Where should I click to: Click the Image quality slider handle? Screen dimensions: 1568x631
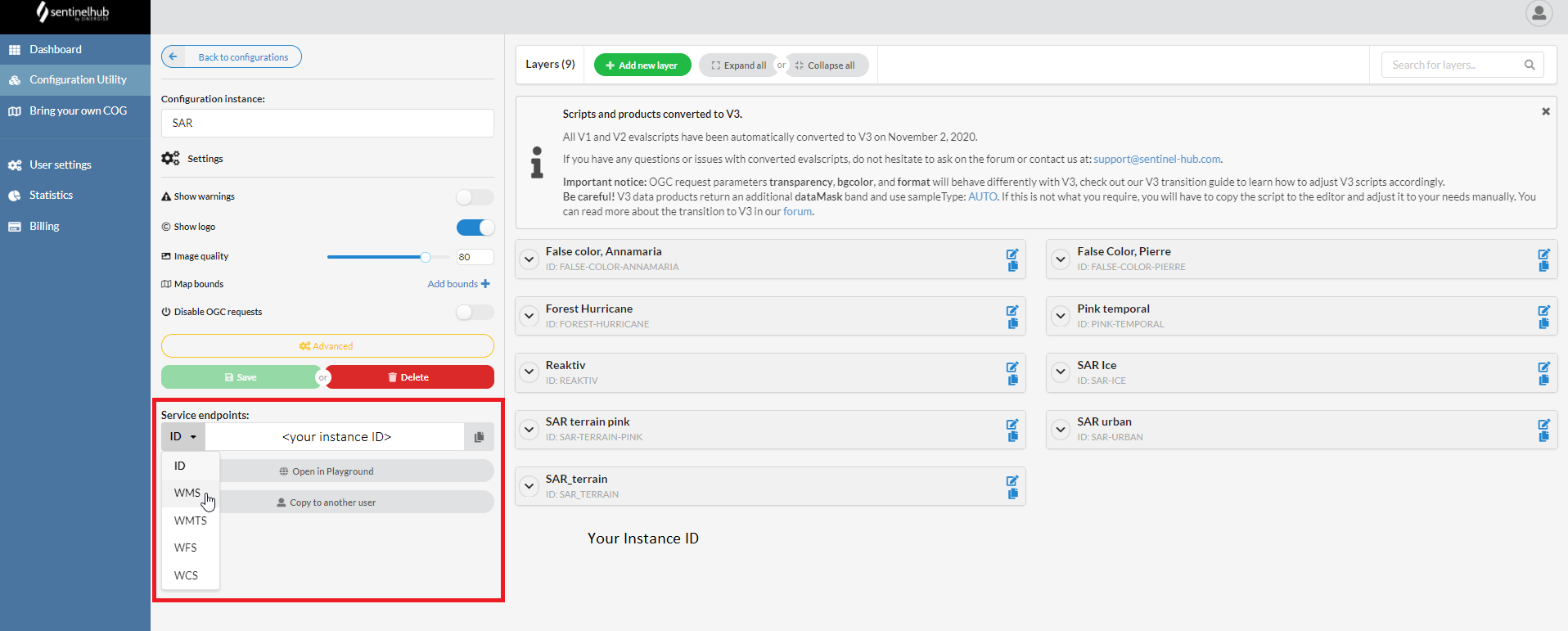426,257
